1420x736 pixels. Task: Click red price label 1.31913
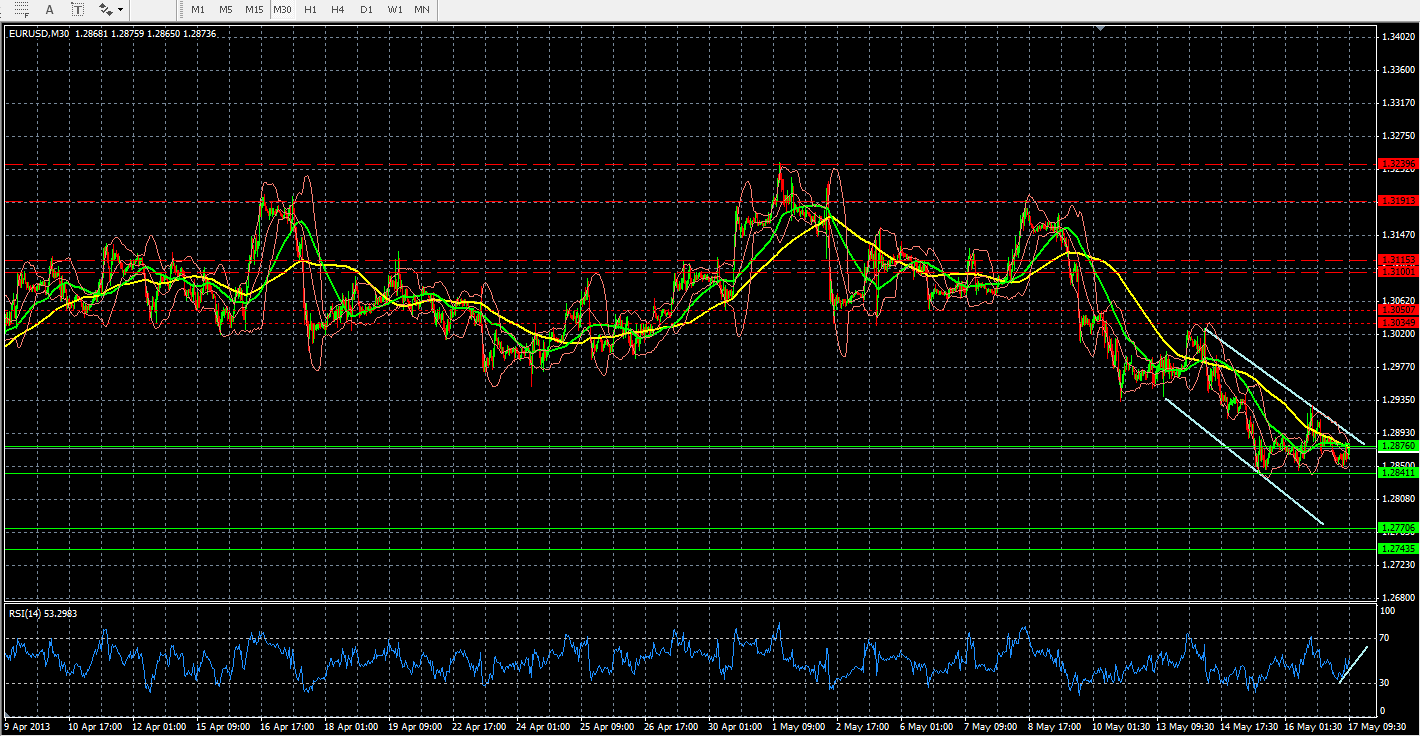pyautogui.click(x=1398, y=200)
